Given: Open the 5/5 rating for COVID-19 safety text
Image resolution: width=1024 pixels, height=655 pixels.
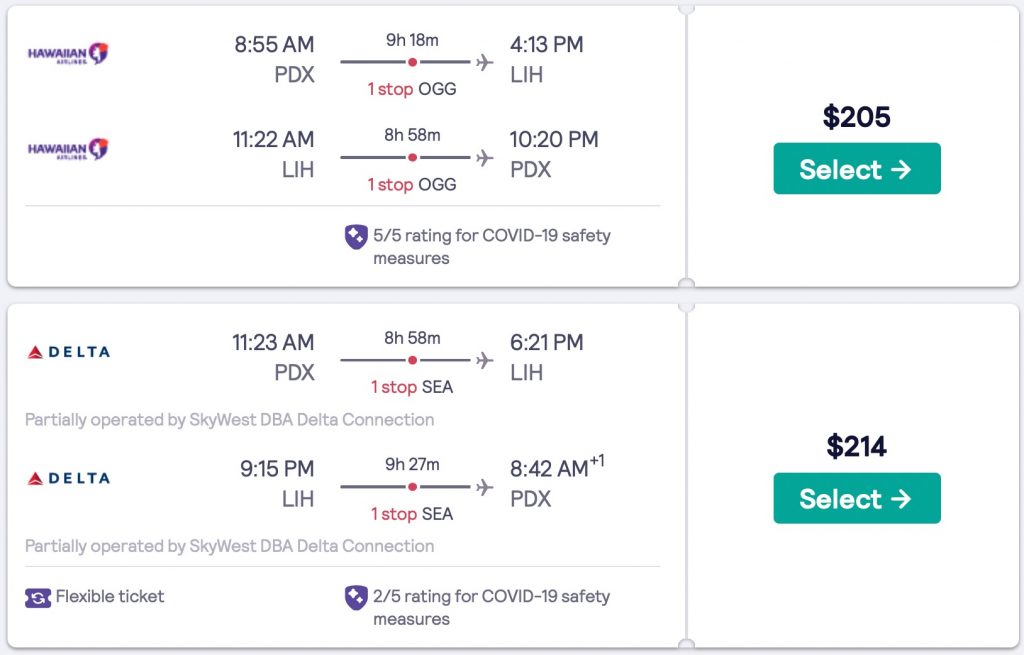Looking at the screenshot, I should (x=491, y=247).
